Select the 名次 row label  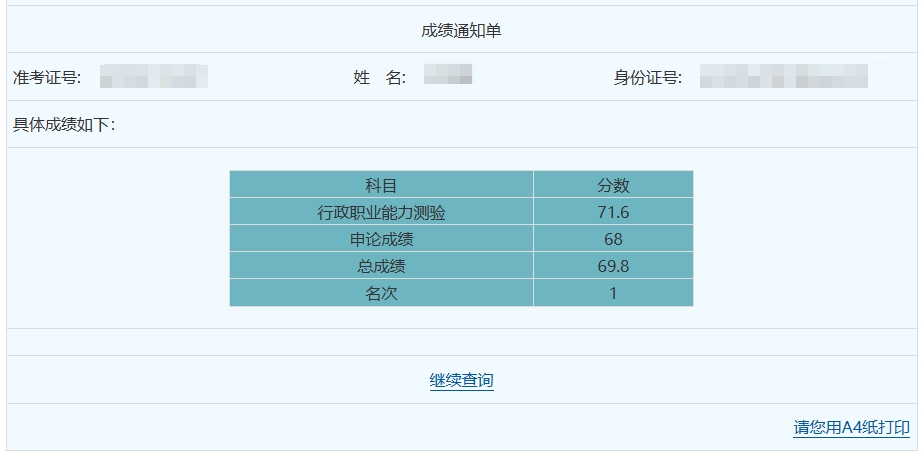(381, 293)
